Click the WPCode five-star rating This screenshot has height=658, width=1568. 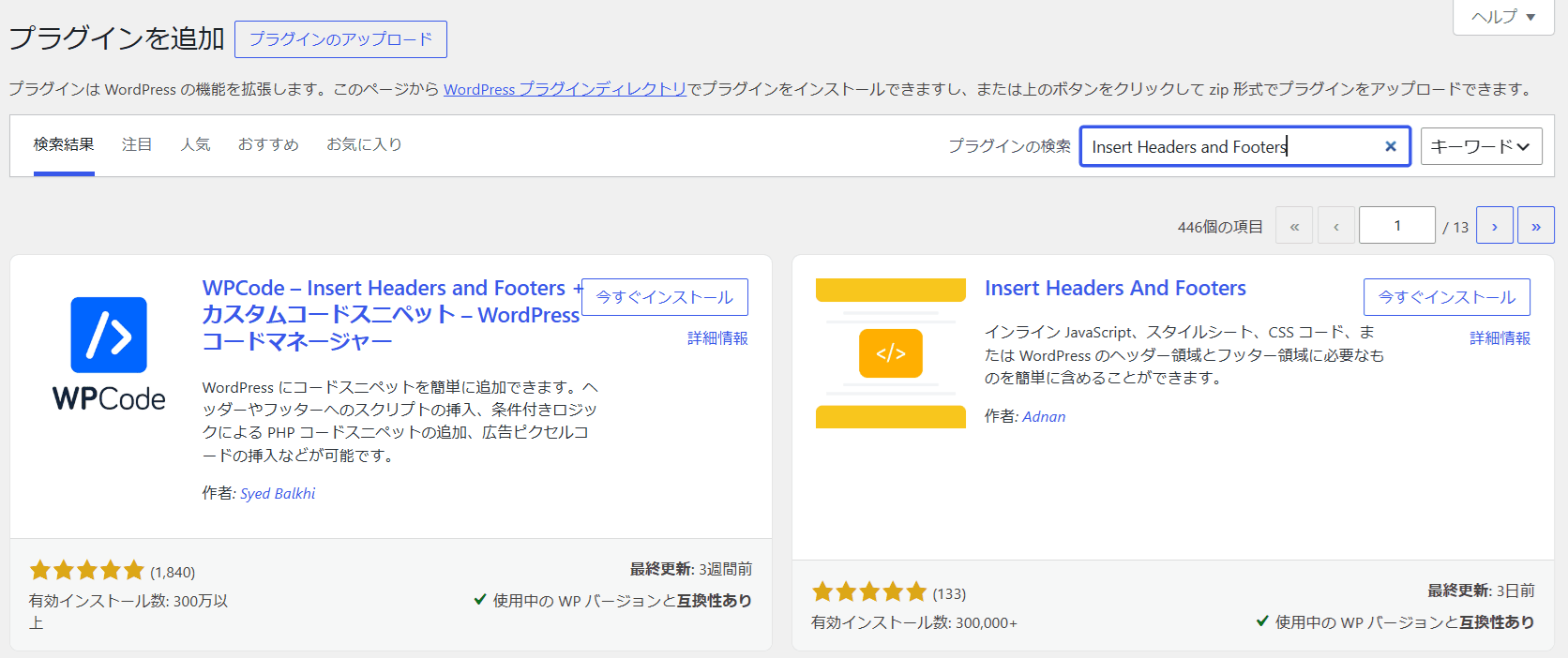(x=87, y=570)
